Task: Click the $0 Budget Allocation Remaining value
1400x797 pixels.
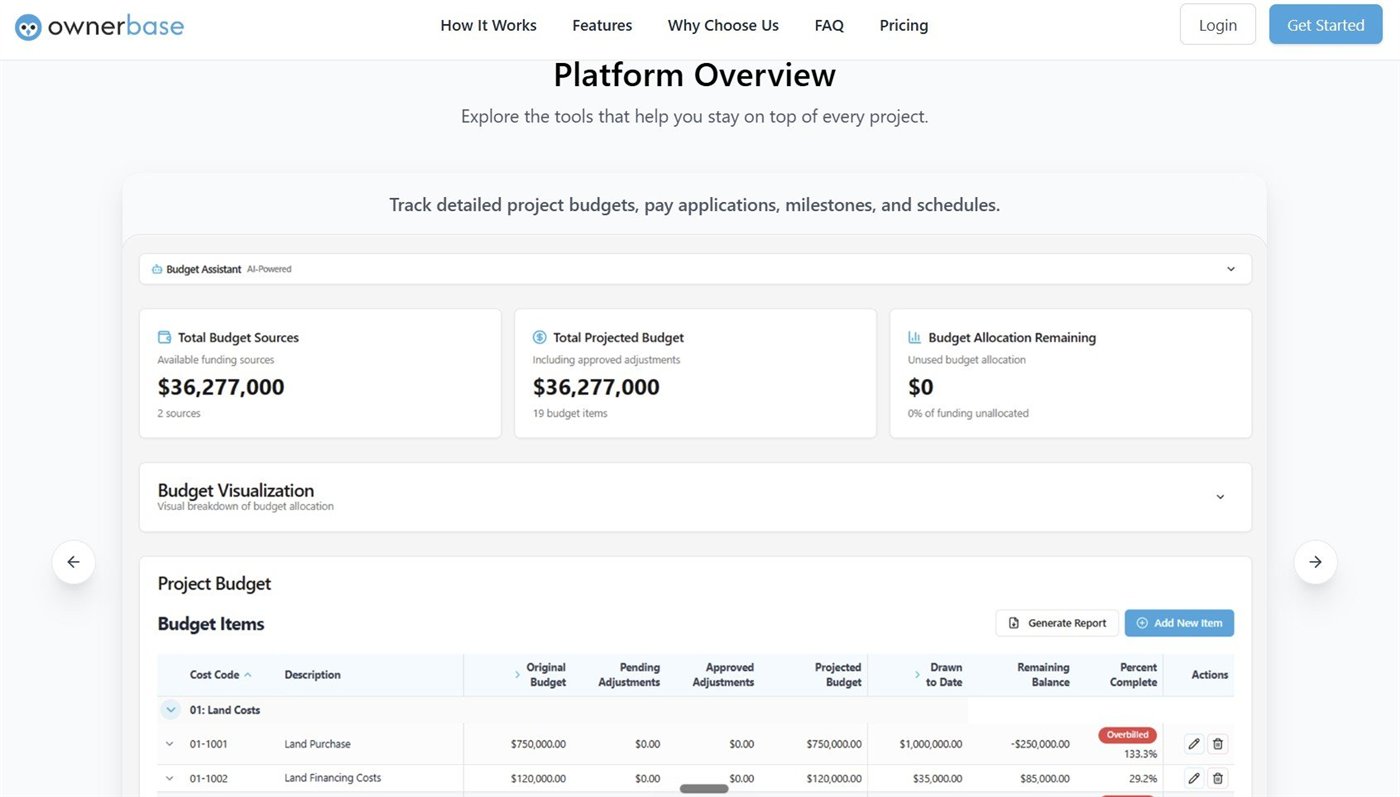Action: click(x=920, y=387)
